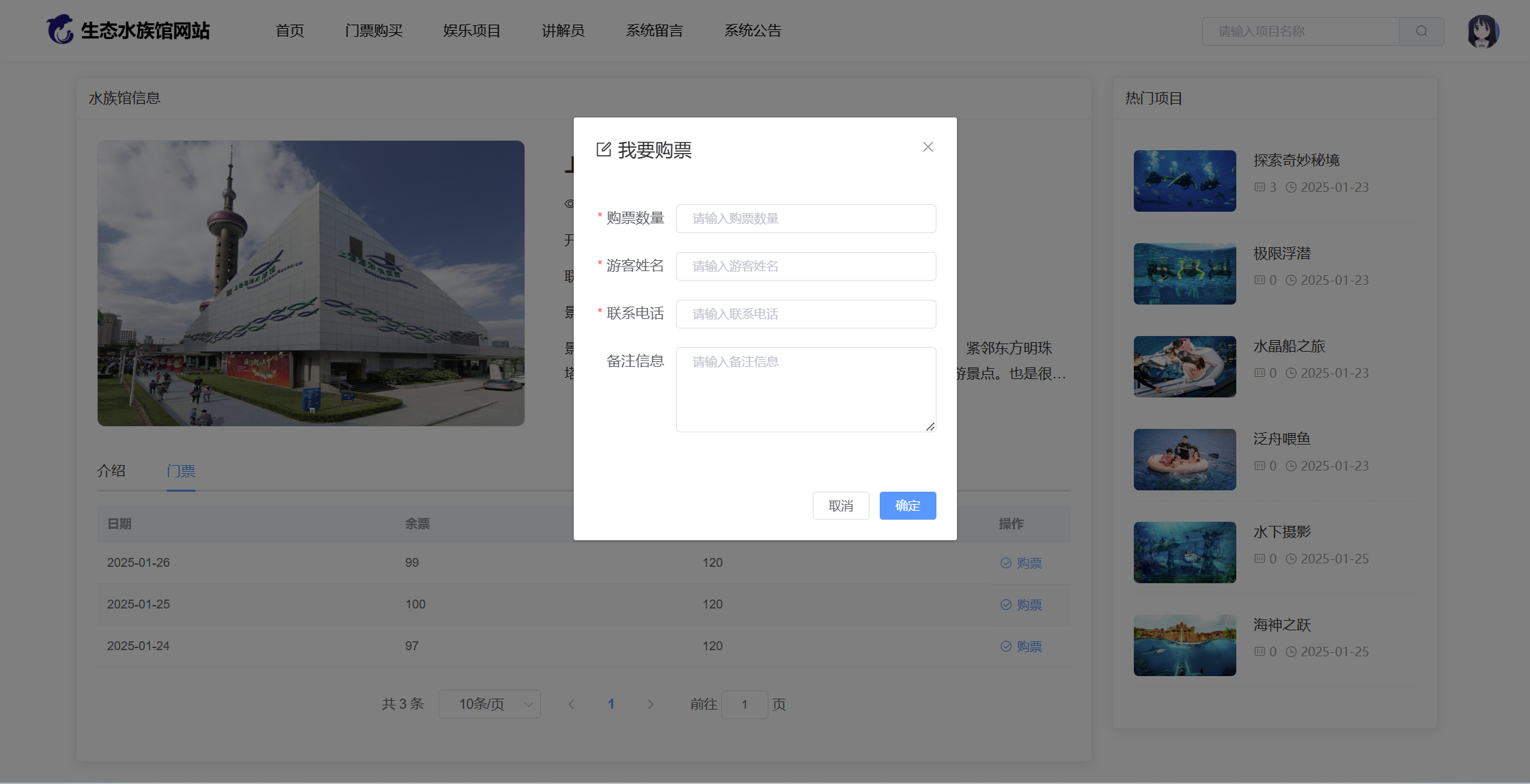This screenshot has width=1530, height=784.
Task: Open the 水晶船之旅 hot project link
Action: pyautogui.click(x=1289, y=346)
